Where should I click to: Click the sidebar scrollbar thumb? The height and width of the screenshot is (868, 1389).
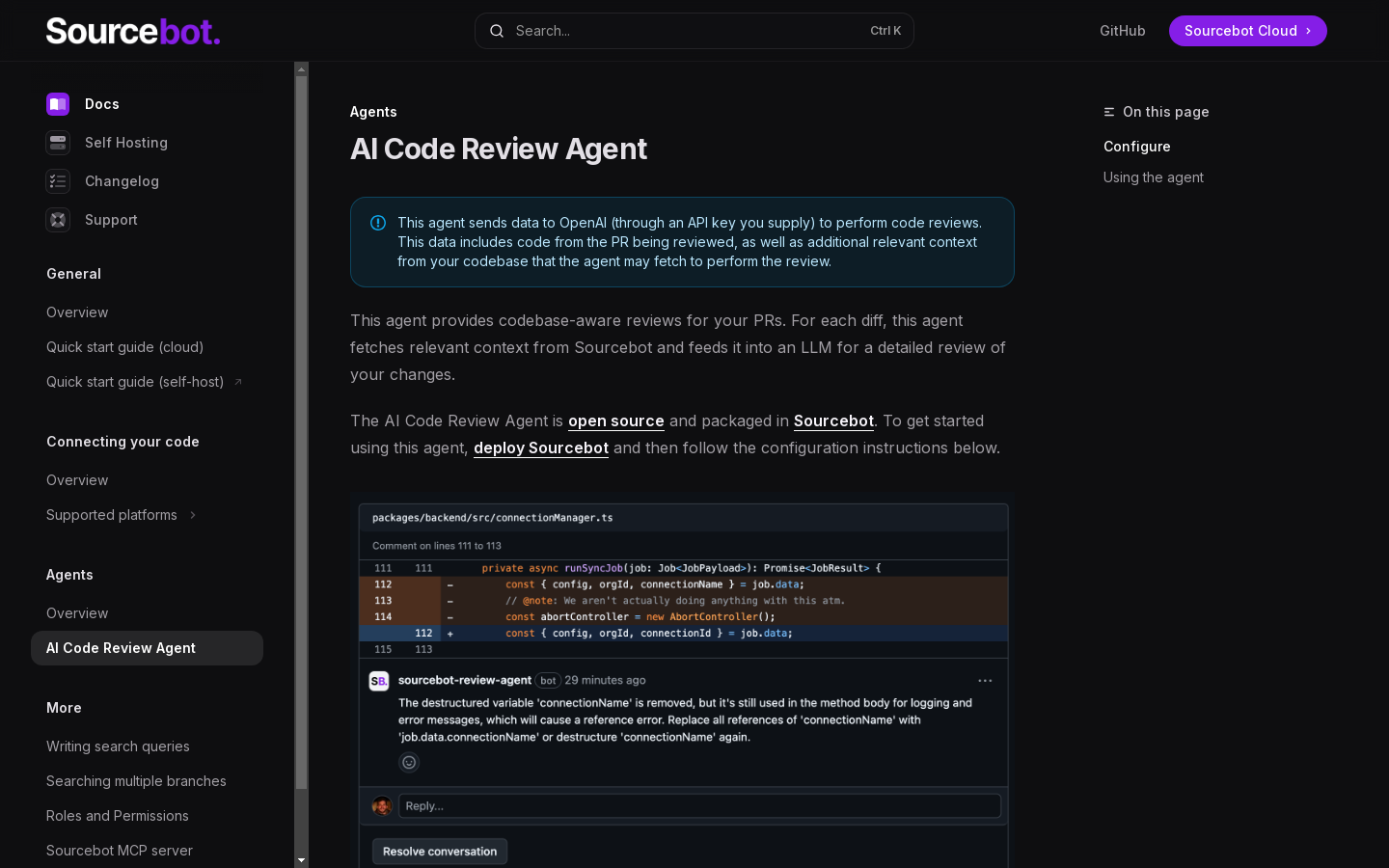(x=302, y=433)
